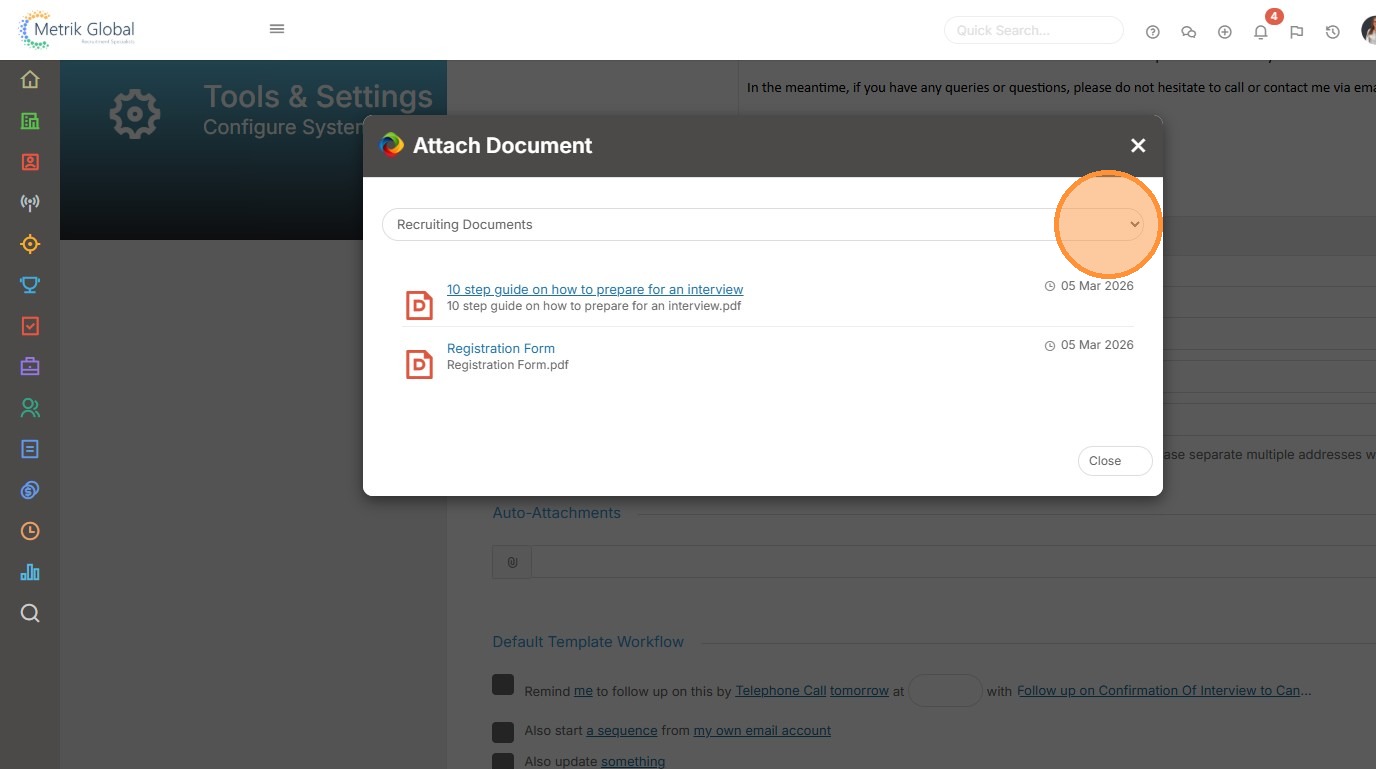Open the broadcast signal icon in sidebar

(x=30, y=203)
